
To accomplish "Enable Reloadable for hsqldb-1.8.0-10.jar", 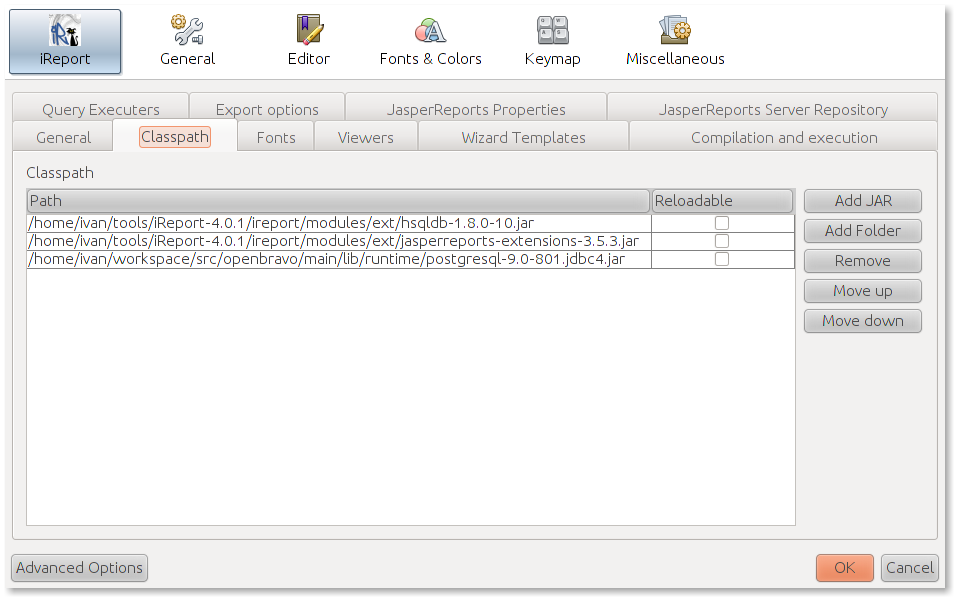I will 722,223.
